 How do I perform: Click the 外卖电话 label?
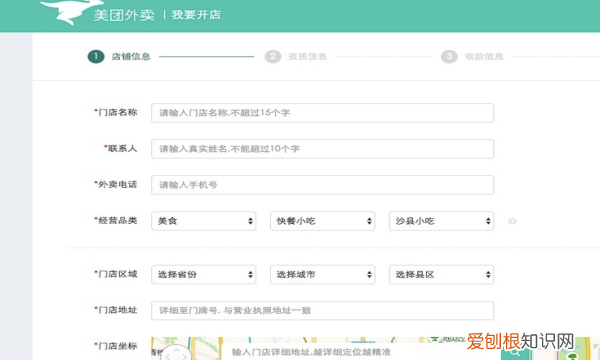(x=116, y=184)
